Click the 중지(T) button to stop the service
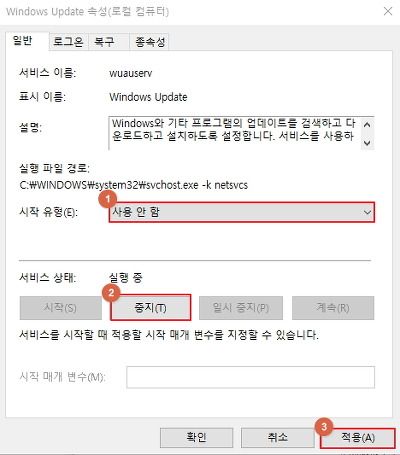Image resolution: width=400 pixels, height=455 pixels. tap(151, 307)
